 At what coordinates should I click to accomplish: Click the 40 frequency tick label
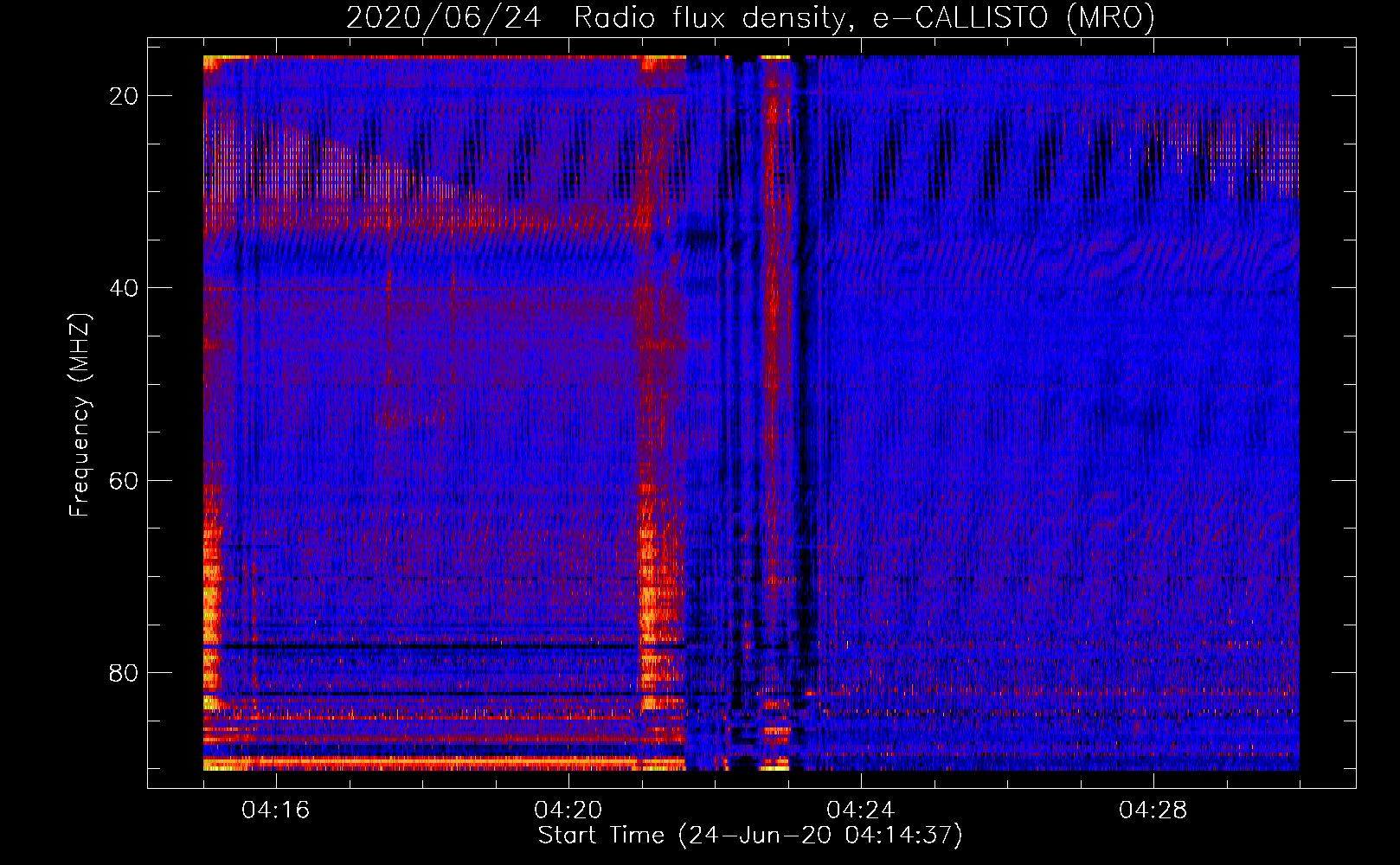point(124,288)
